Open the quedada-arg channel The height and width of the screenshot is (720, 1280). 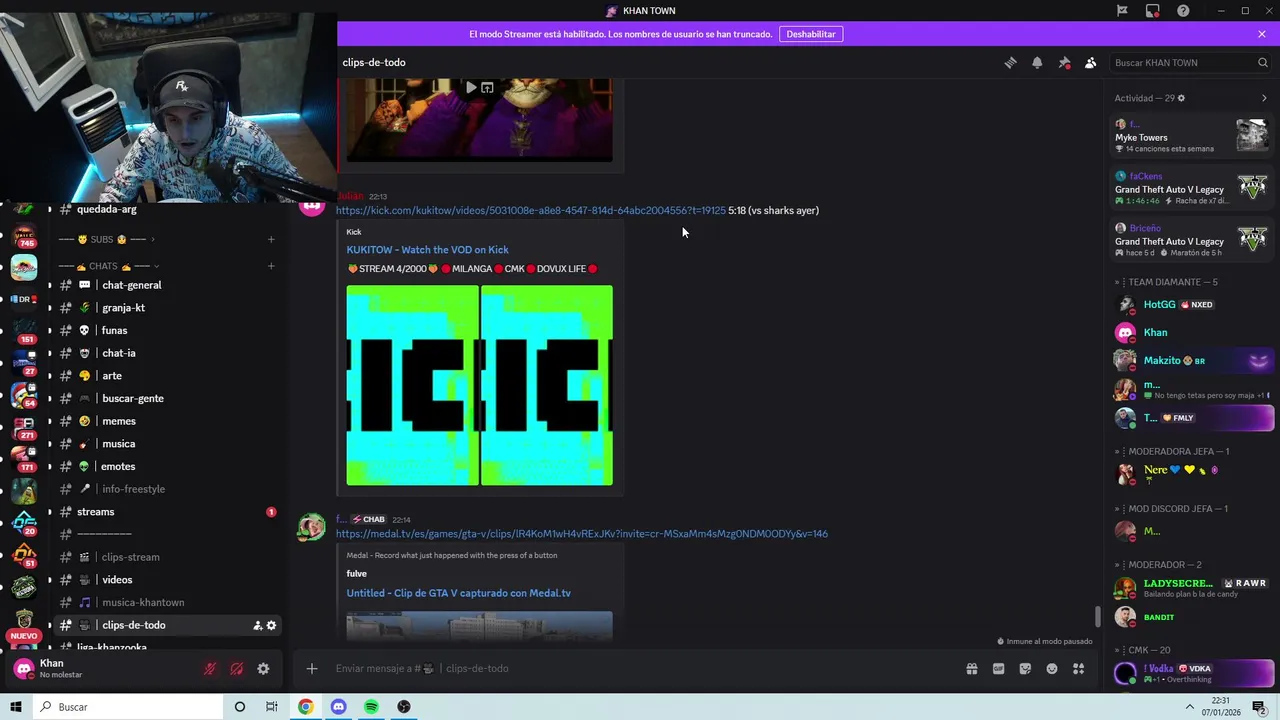168,209
